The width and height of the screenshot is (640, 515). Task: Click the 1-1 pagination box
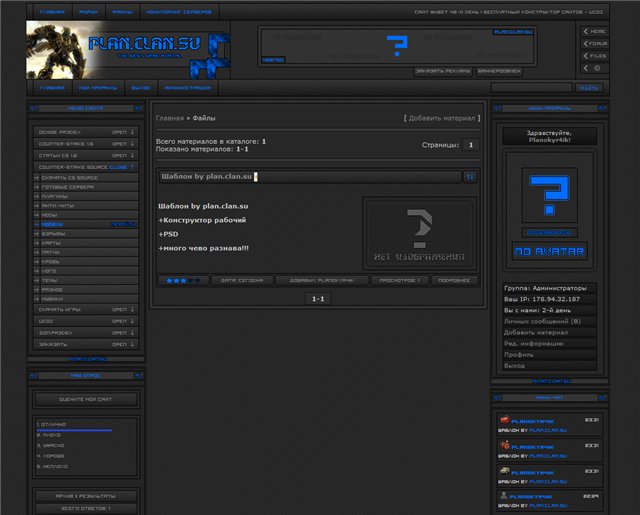tap(318, 299)
